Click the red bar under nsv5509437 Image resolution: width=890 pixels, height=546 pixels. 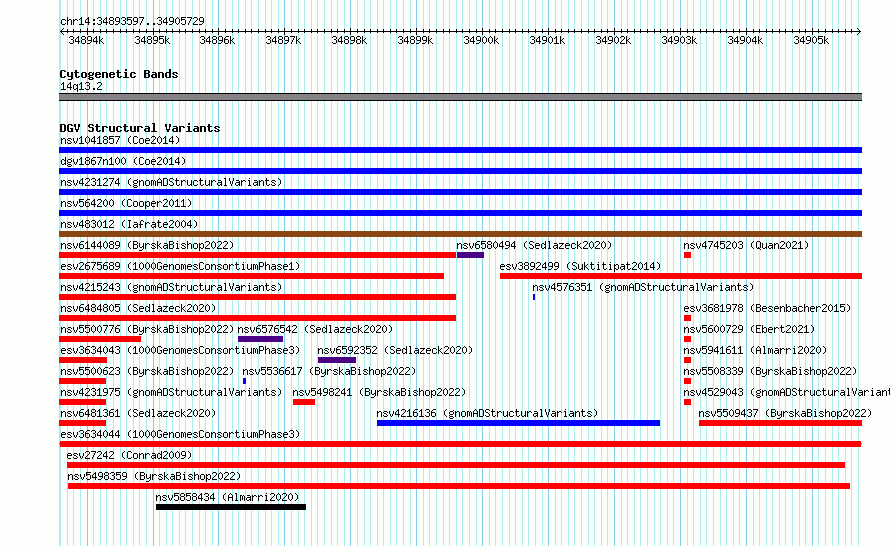coord(780,423)
